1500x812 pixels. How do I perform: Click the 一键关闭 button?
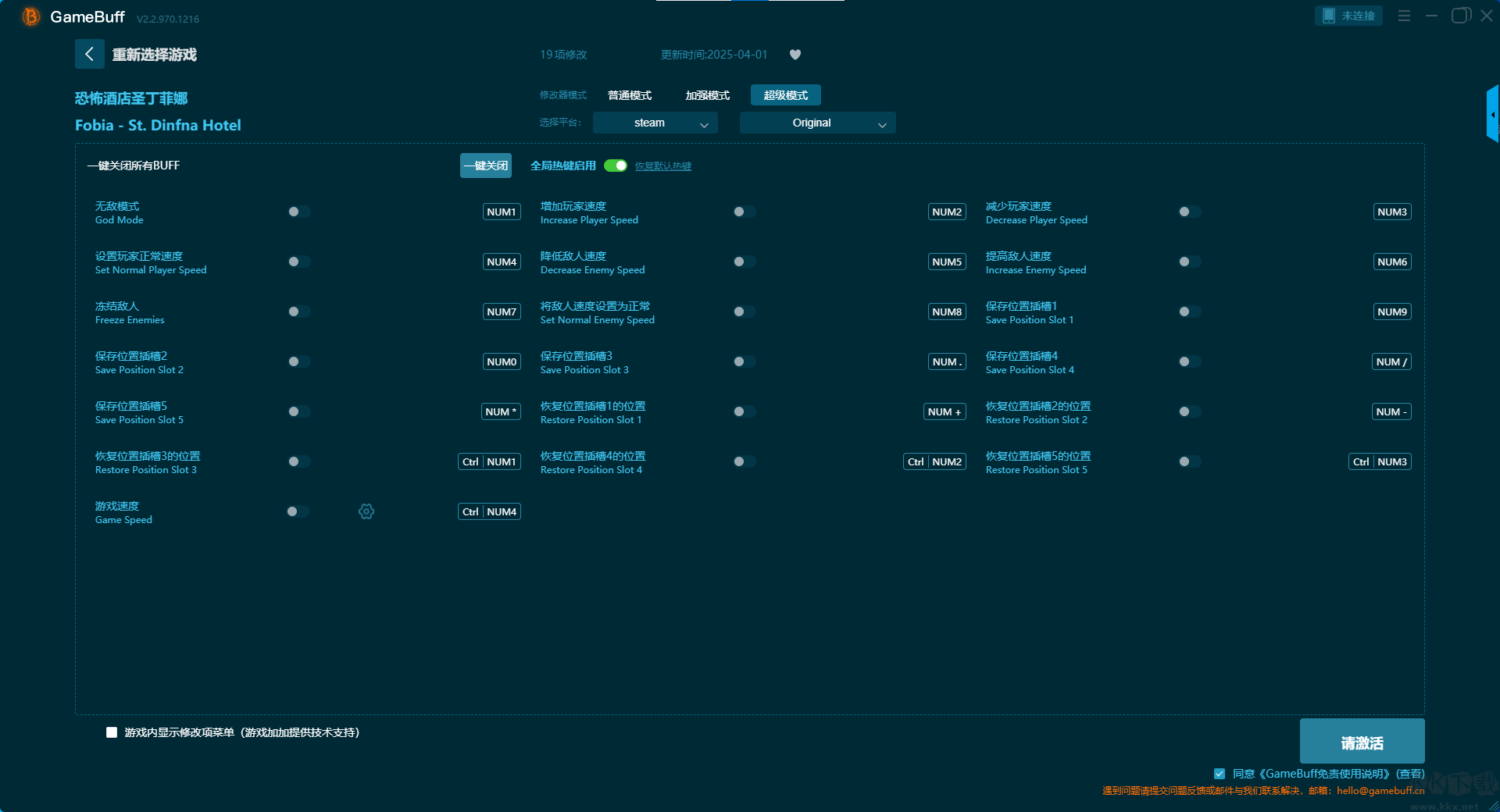coord(485,166)
